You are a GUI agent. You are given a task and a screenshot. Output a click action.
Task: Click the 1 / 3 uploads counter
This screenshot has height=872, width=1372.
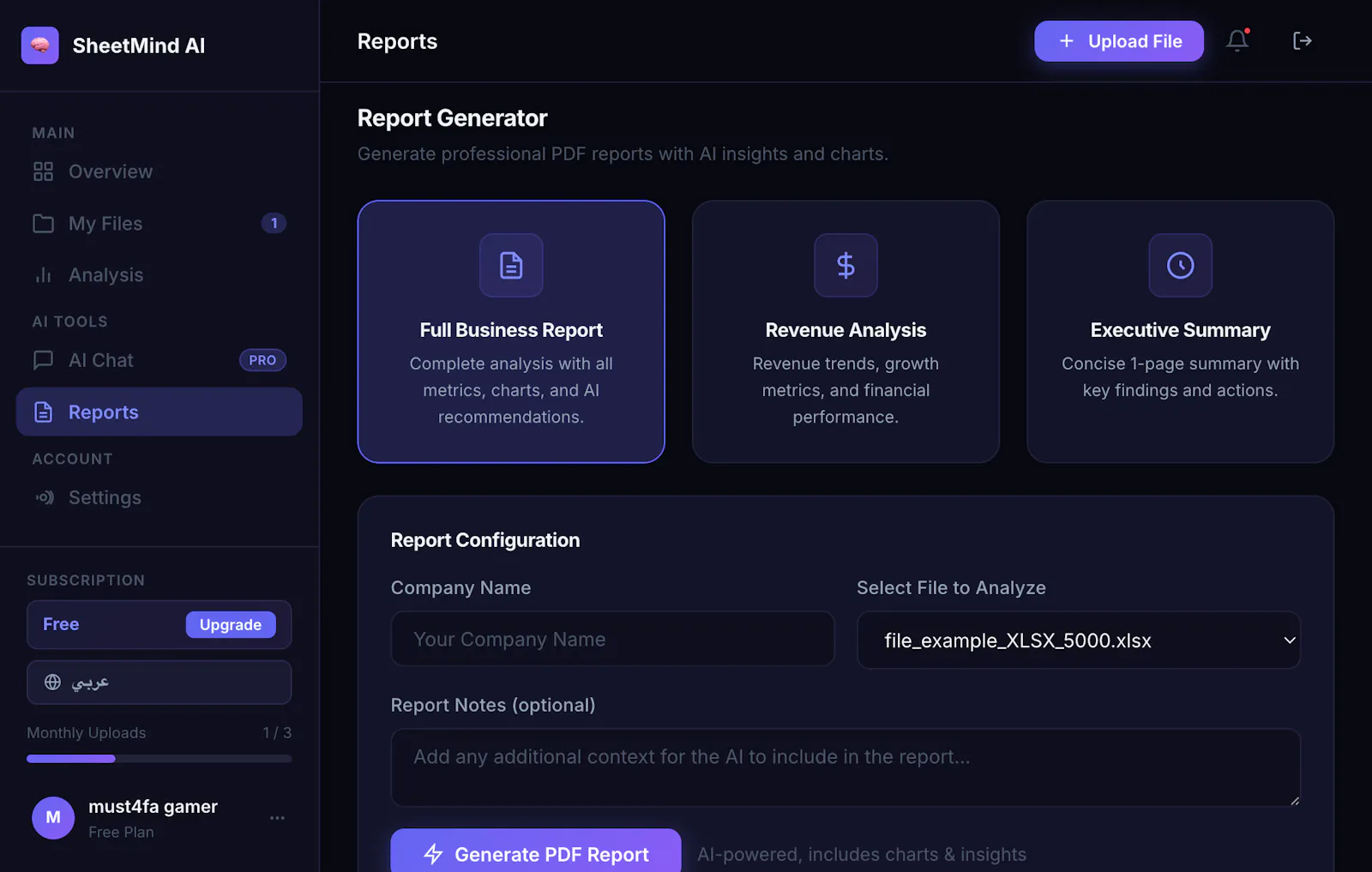pos(277,733)
